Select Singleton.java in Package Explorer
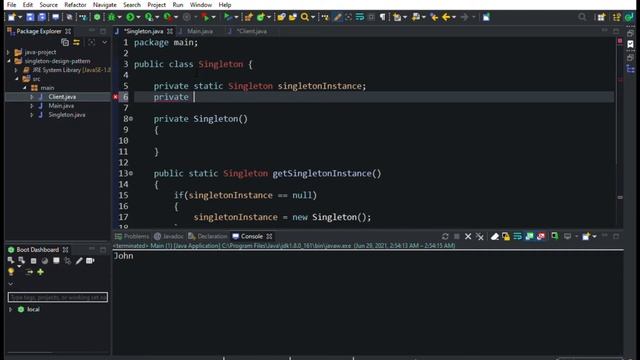Screen dimensions: 640x360 tap(67, 115)
